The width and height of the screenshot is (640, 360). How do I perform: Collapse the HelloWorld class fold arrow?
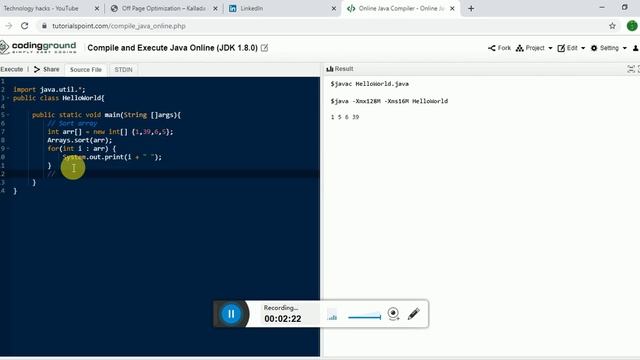8,98
